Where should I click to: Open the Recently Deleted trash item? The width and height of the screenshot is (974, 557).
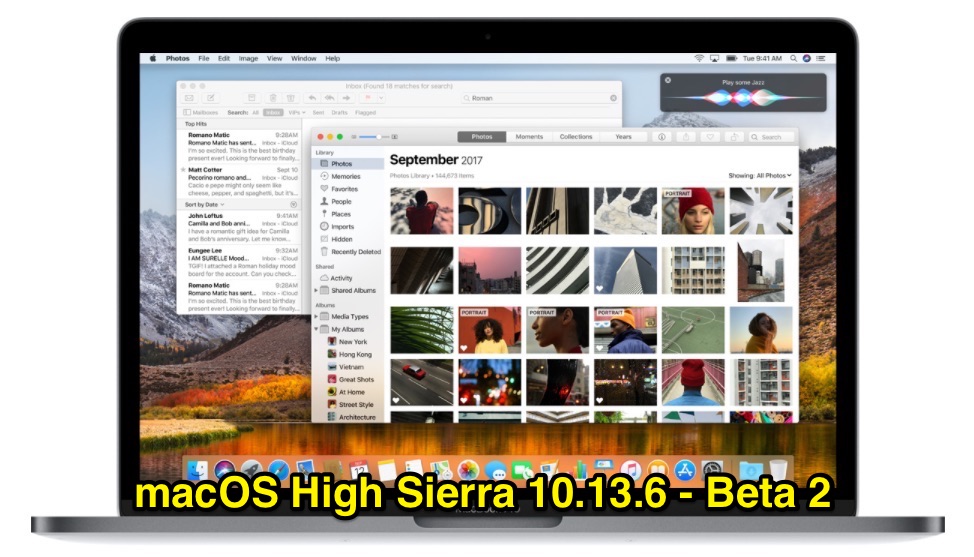tap(355, 252)
